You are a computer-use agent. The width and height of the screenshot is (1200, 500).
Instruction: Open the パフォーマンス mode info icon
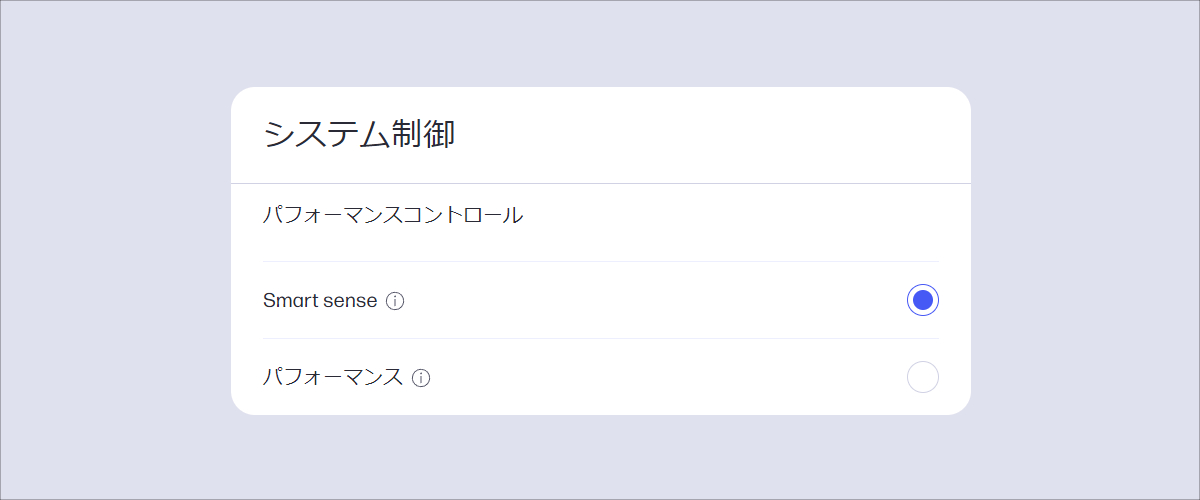[421, 378]
